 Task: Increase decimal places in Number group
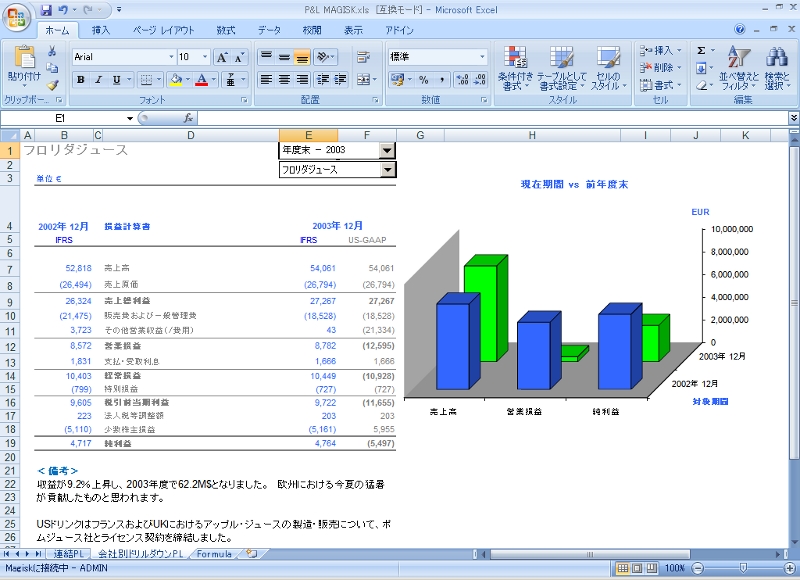point(462,79)
